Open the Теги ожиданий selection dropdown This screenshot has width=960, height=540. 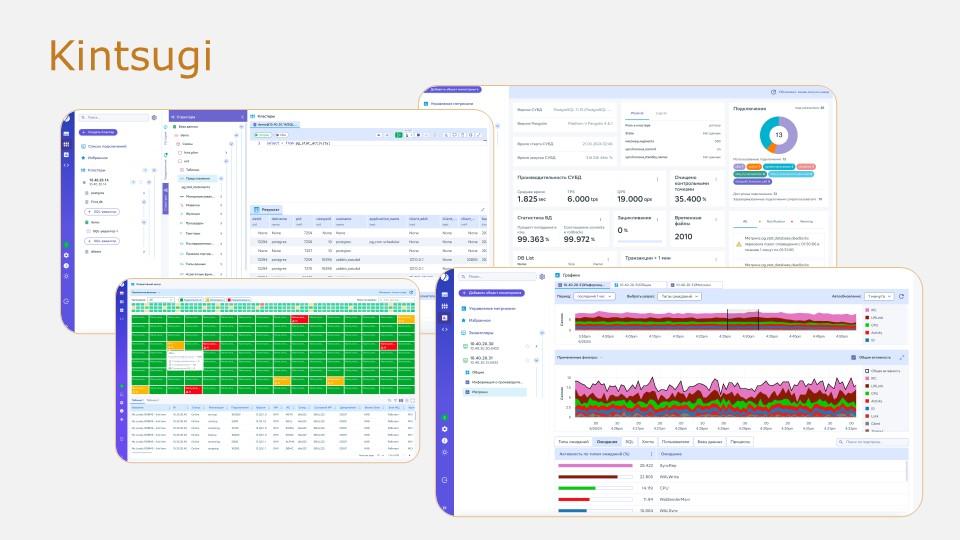(x=678, y=296)
